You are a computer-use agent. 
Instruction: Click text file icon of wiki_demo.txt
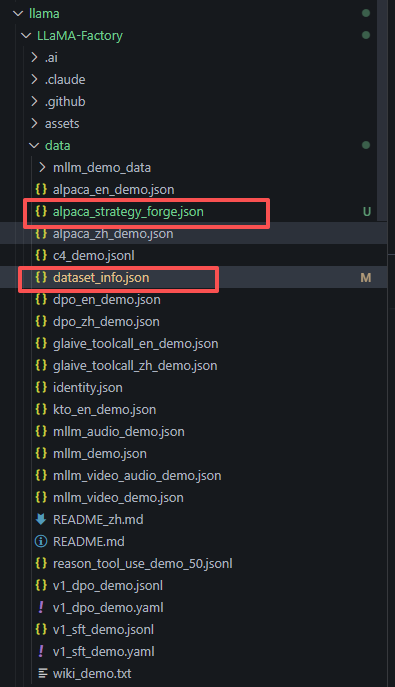coord(42,673)
